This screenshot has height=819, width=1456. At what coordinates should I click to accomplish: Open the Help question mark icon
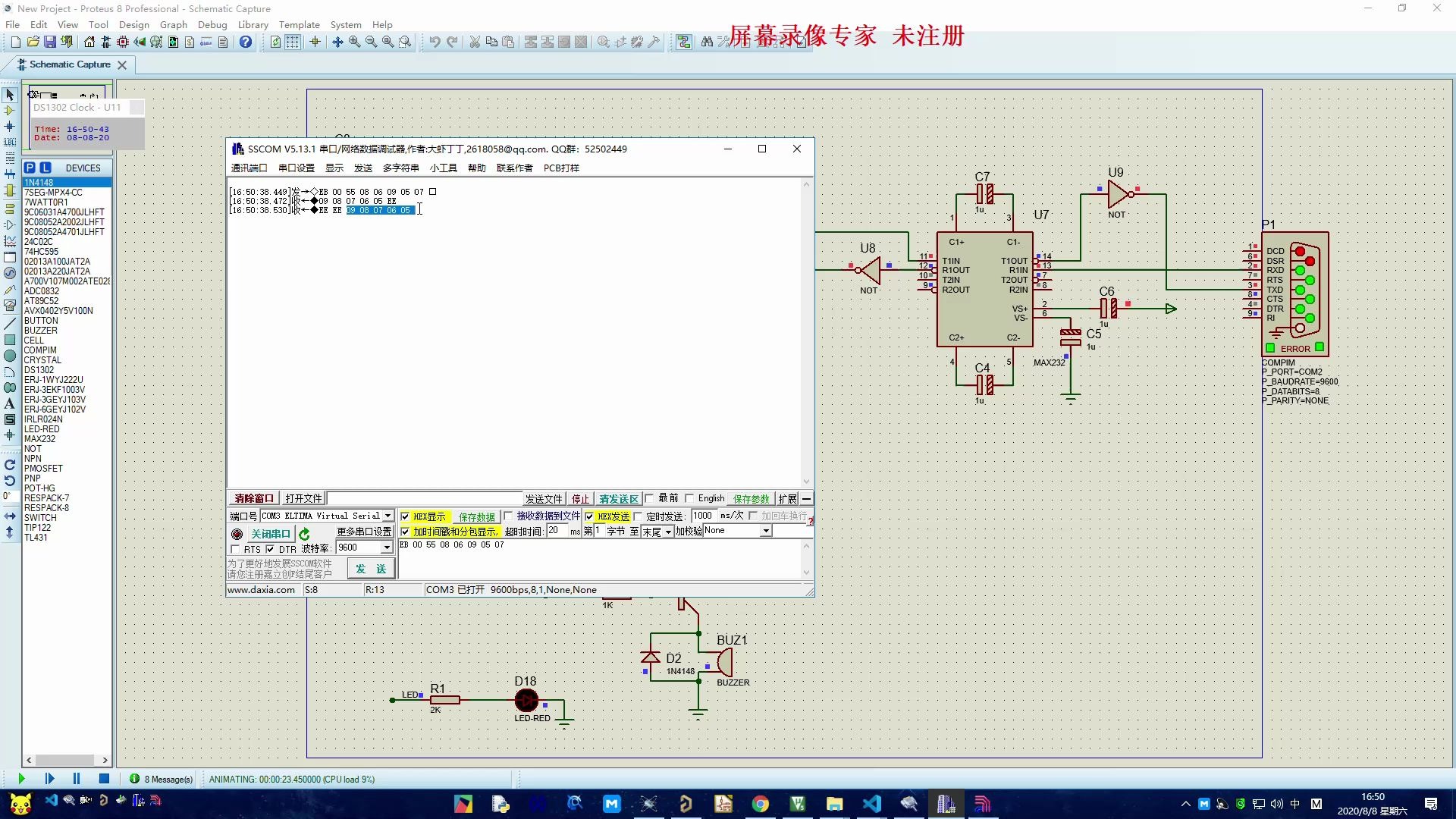pos(246,42)
